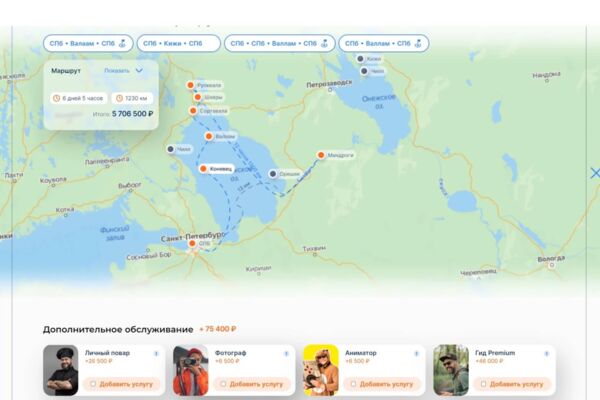Click the Петрозаводск city label on map

(329, 83)
